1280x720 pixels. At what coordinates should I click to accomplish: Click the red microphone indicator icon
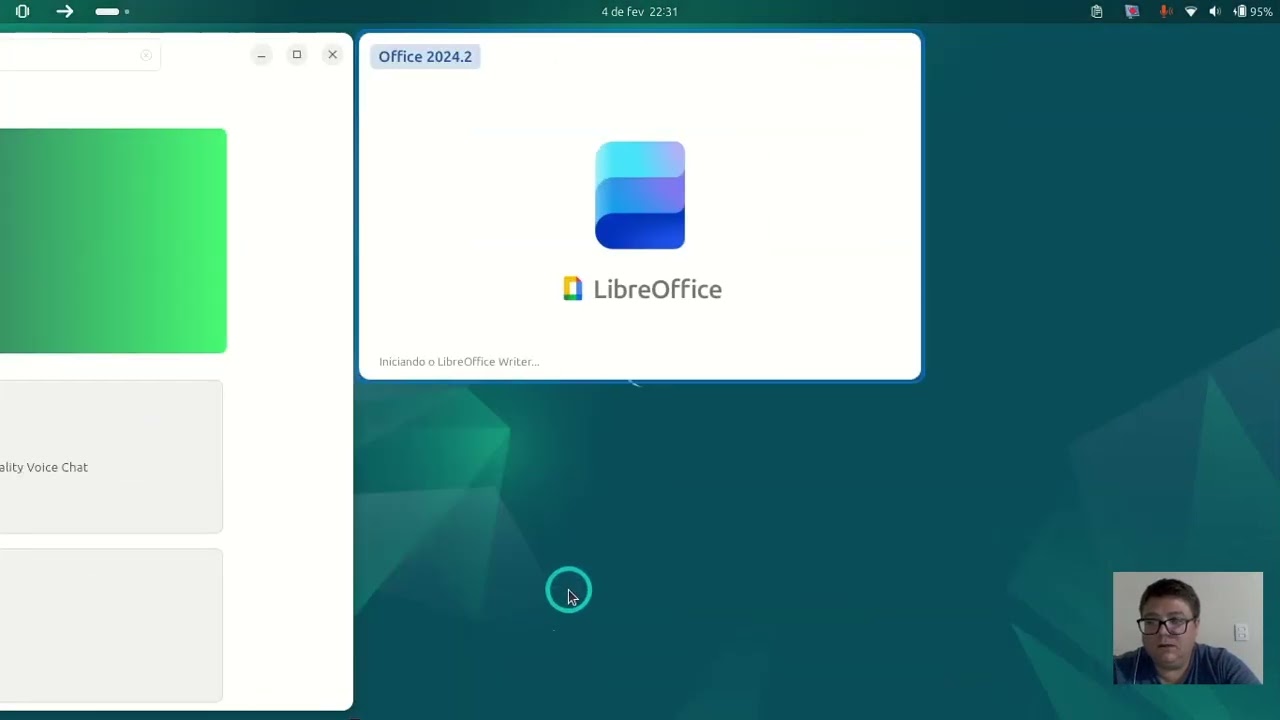pos(1165,11)
